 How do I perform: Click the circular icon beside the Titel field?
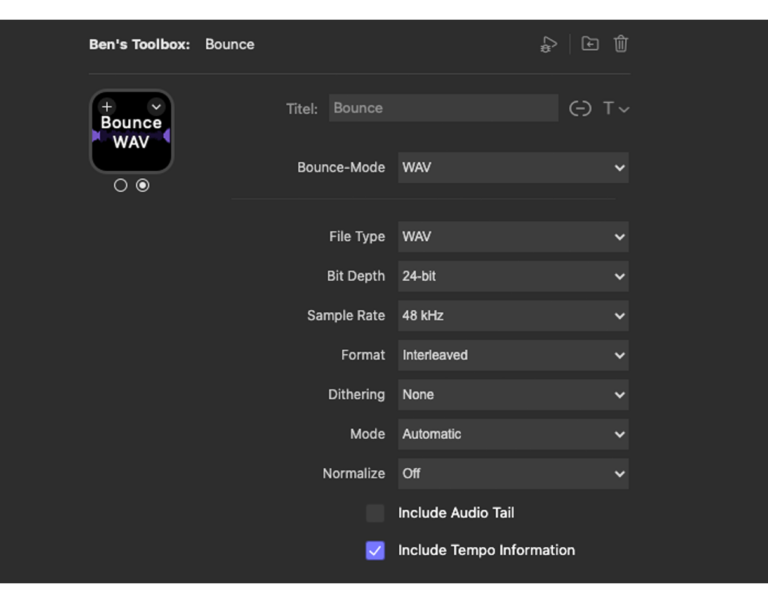pos(580,108)
